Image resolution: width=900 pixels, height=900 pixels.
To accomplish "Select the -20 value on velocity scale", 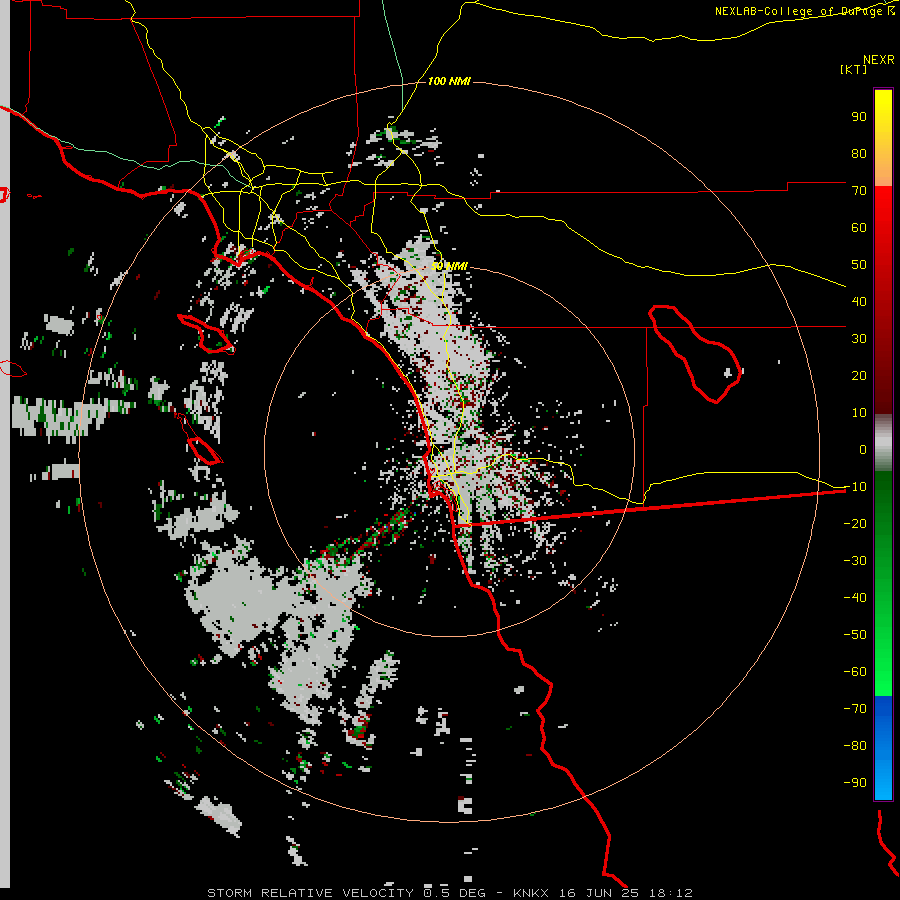I will click(855, 524).
